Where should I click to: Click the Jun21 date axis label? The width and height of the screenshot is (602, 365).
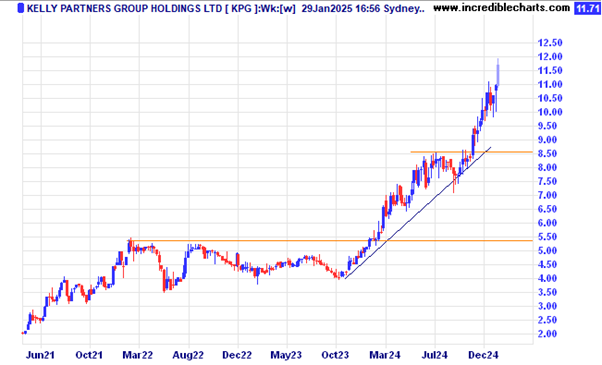(x=40, y=355)
